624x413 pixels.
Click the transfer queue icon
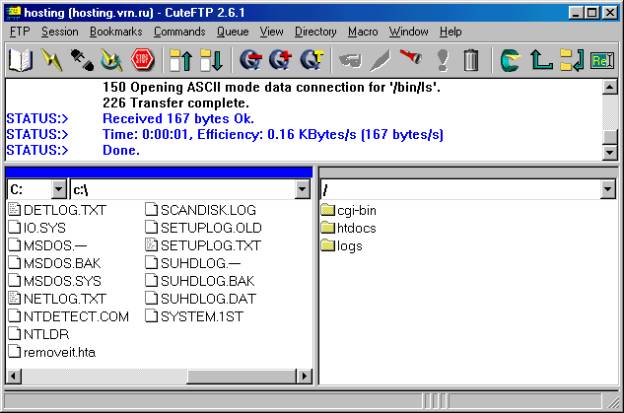(312, 60)
